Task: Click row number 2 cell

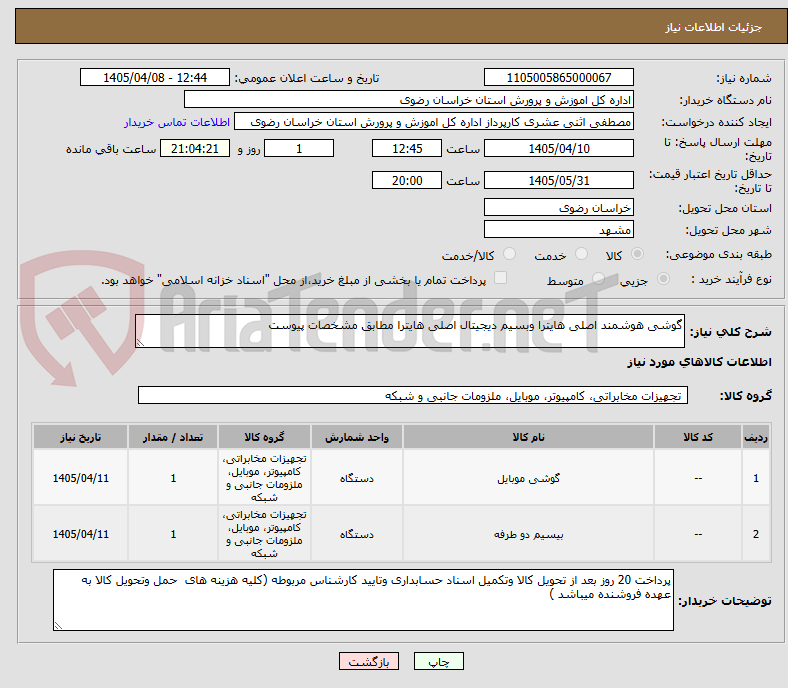Action: pos(756,534)
